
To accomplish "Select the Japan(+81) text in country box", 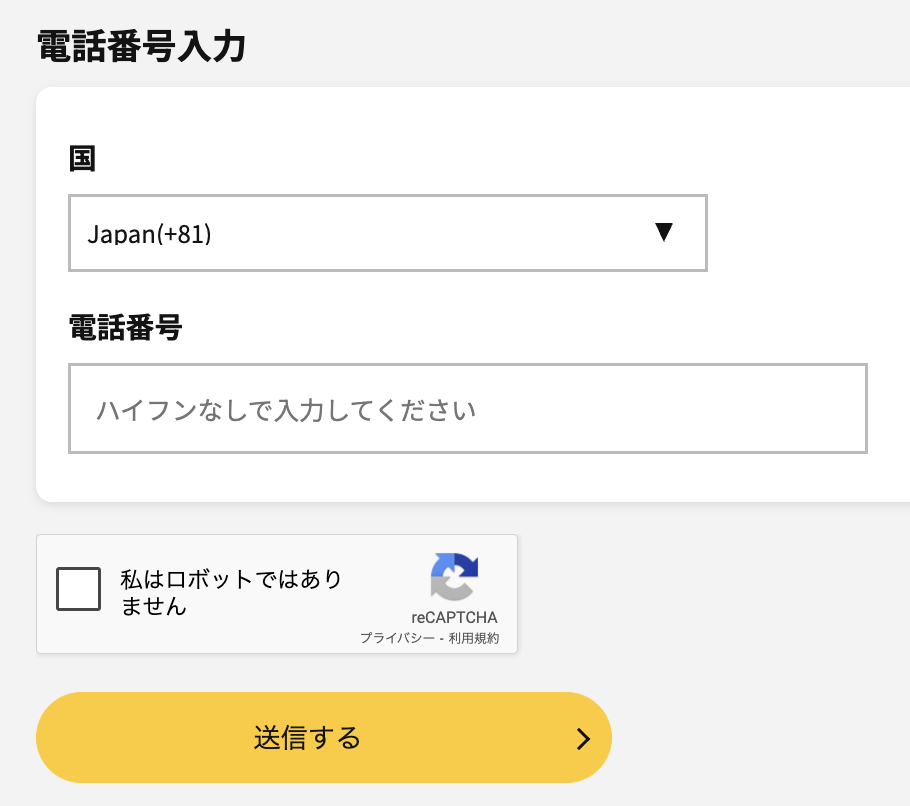I will coord(149,234).
